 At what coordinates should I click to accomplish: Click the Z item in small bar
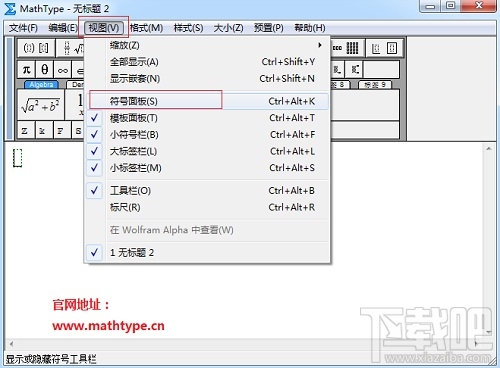[x=25, y=130]
